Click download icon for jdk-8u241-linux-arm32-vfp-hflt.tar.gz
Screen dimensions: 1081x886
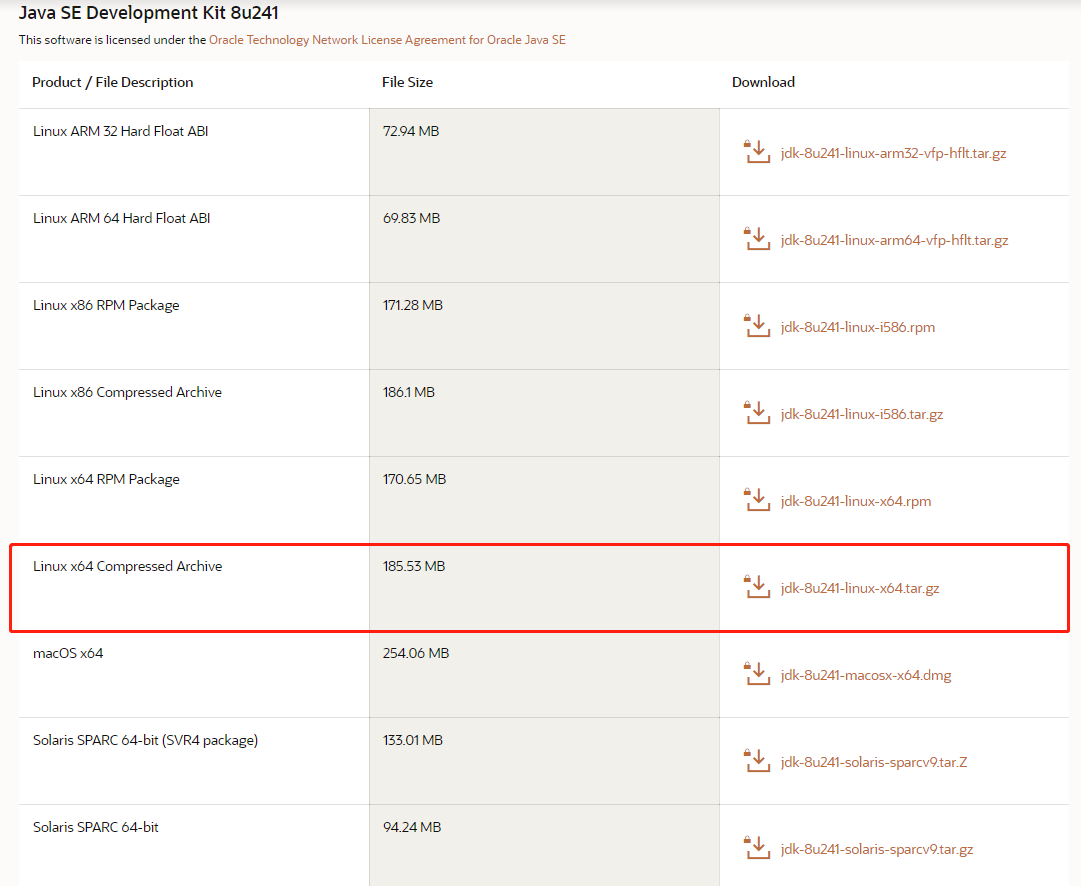[x=756, y=152]
